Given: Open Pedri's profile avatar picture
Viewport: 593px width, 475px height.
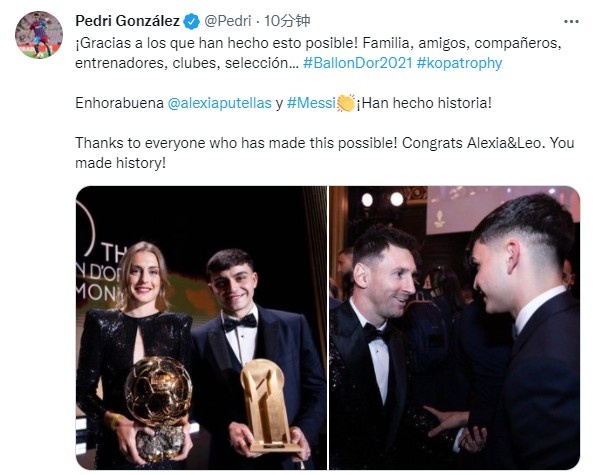Looking at the screenshot, I should point(39,35).
